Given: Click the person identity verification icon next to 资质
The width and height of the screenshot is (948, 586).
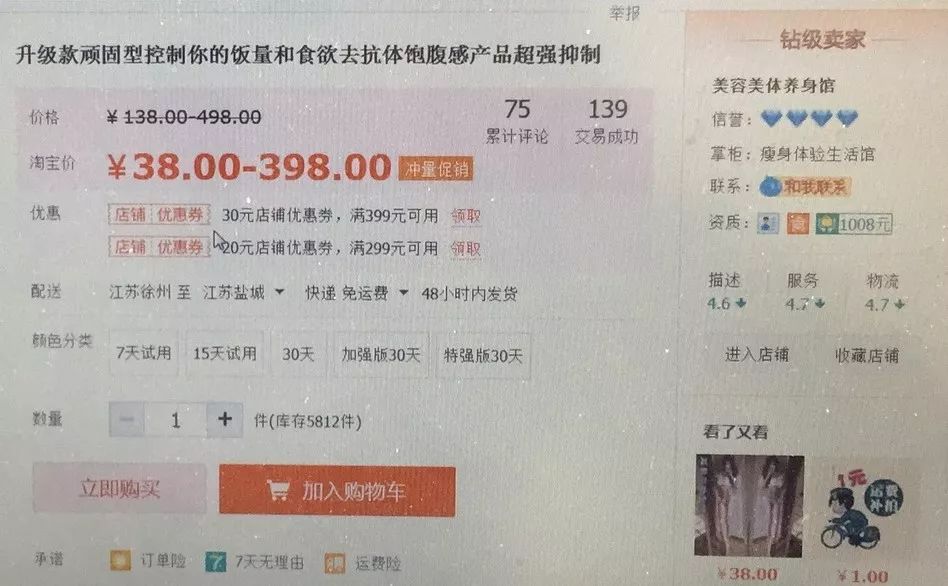Looking at the screenshot, I should point(768,224).
